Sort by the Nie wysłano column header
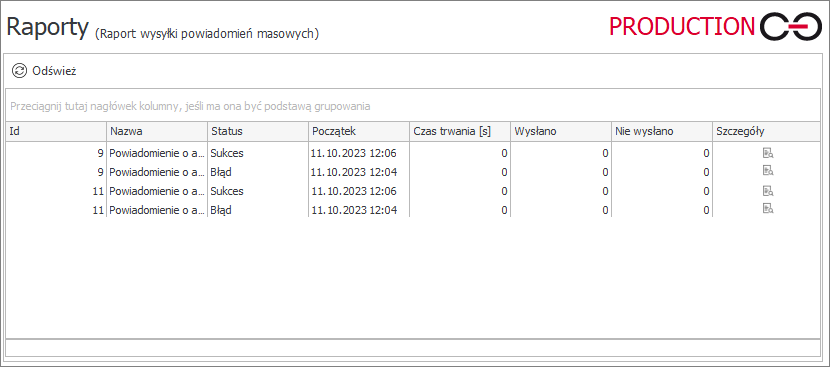 tap(662, 131)
